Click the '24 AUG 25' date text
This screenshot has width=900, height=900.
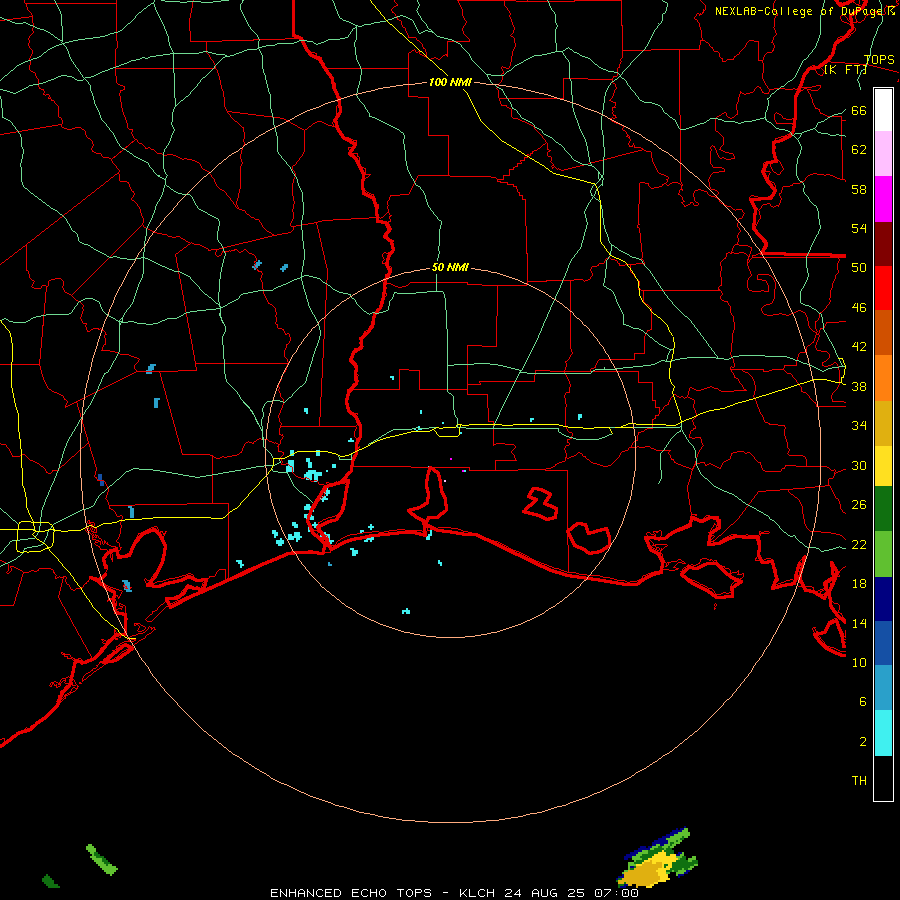tap(544, 893)
